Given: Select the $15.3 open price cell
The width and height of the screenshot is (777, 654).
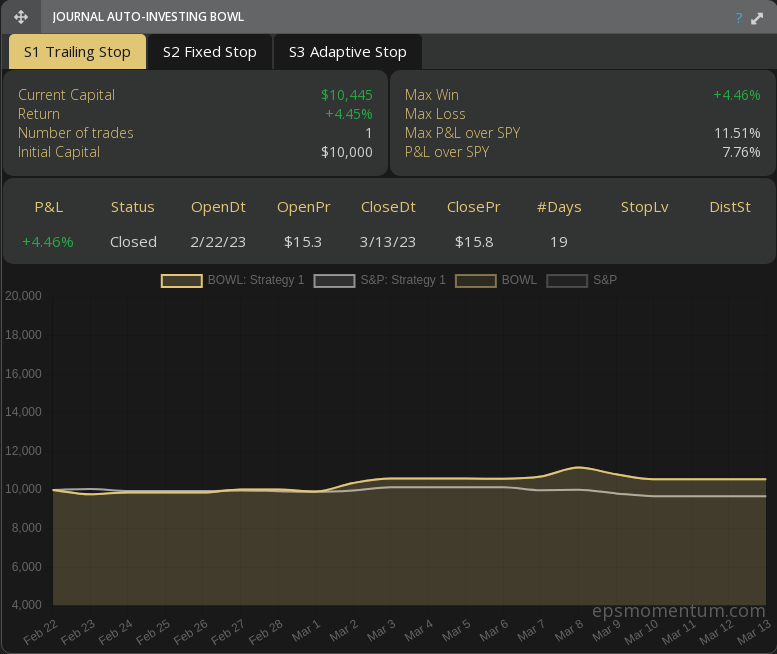Looking at the screenshot, I should (303, 242).
